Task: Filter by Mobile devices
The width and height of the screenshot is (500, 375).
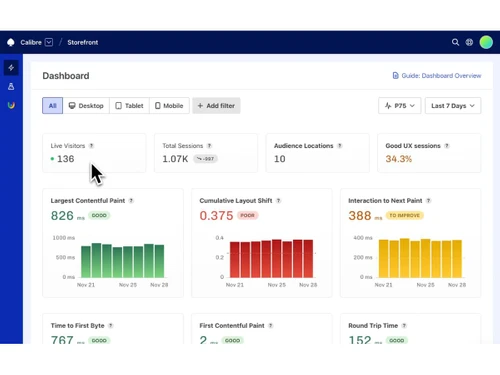Action: pos(169,106)
